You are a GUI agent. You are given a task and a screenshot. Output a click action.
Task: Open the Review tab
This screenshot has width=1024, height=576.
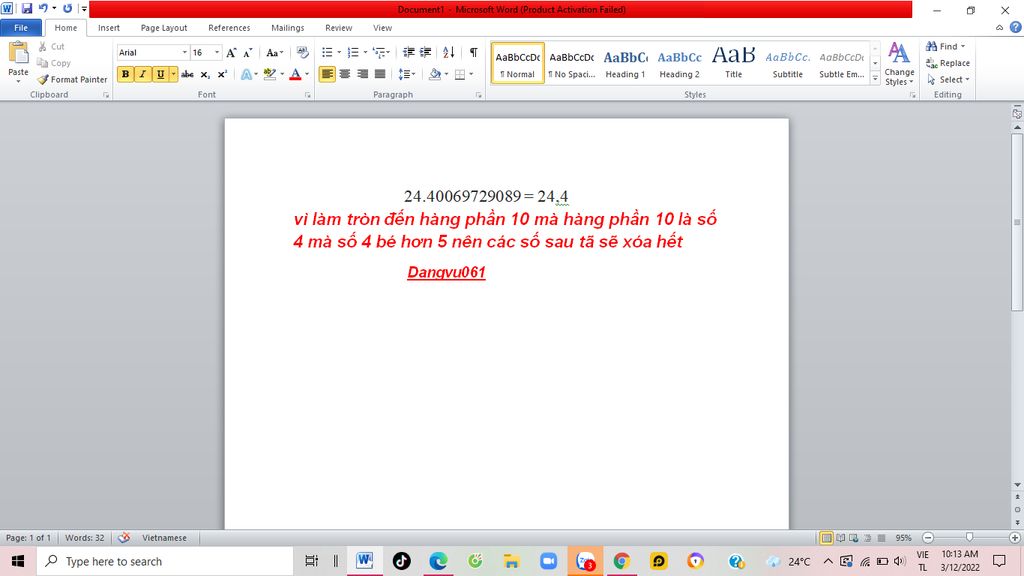(x=338, y=27)
